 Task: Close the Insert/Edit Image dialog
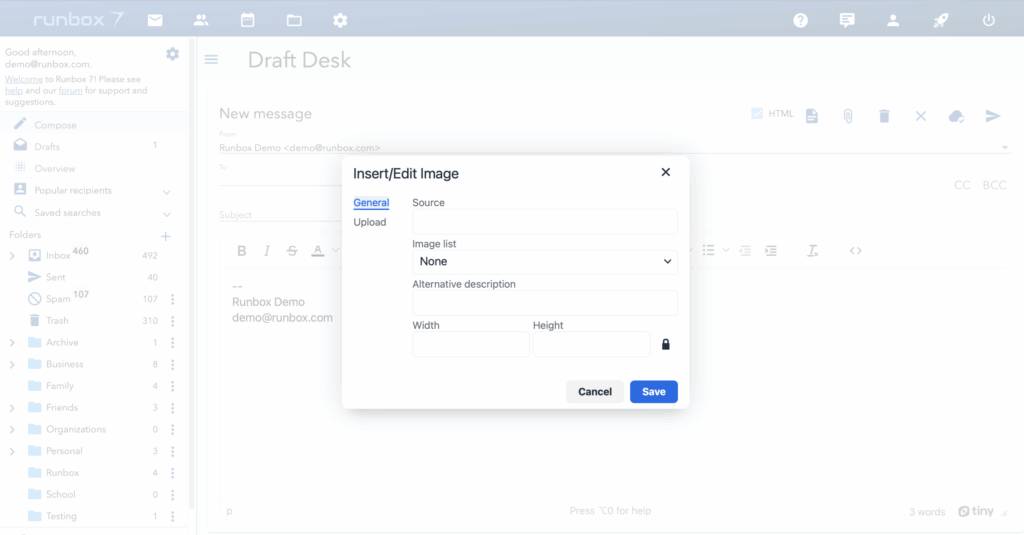click(x=665, y=172)
